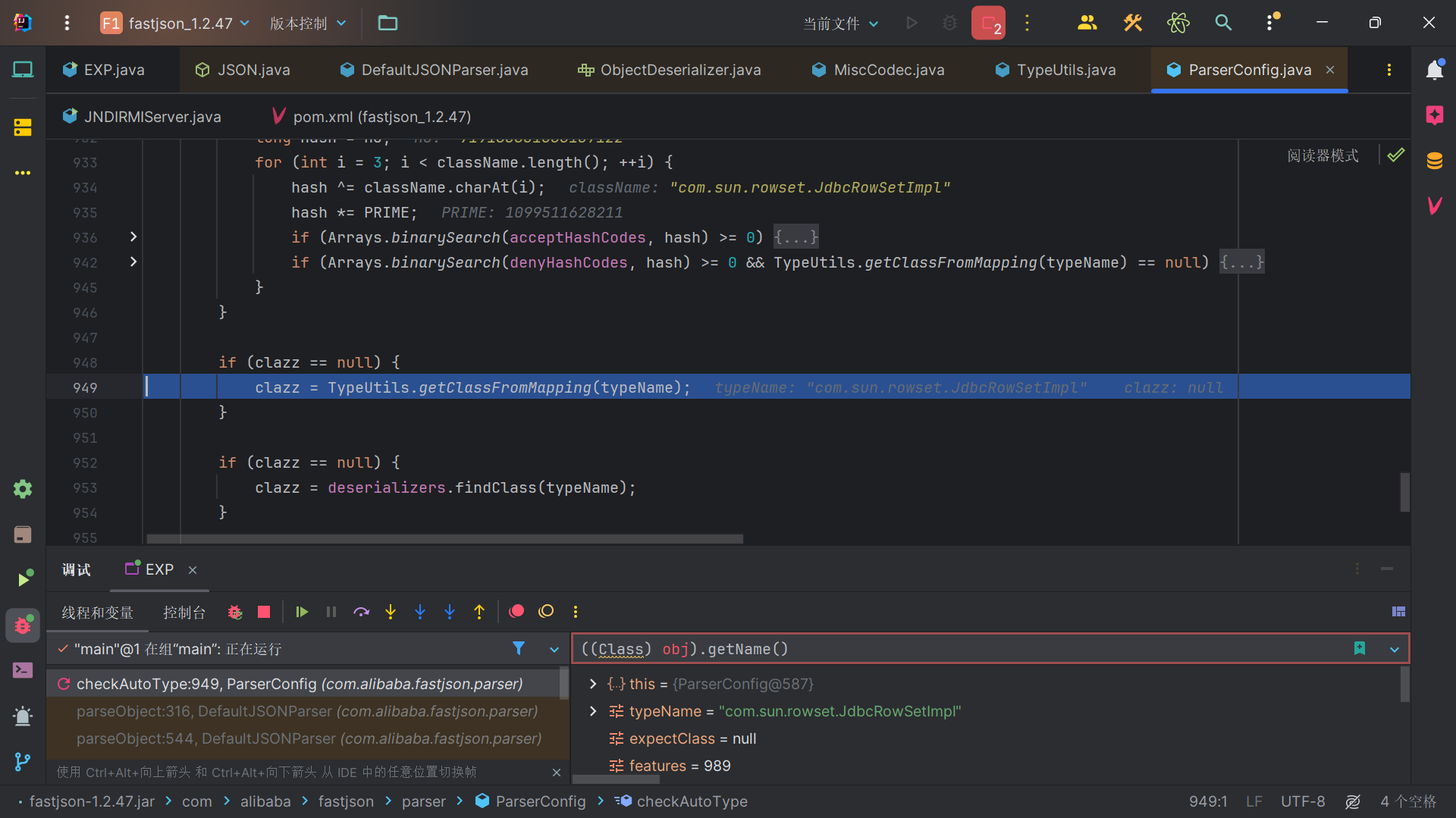Open the Debug tool window icon
Screen dimensions: 1456x818
[x=23, y=625]
